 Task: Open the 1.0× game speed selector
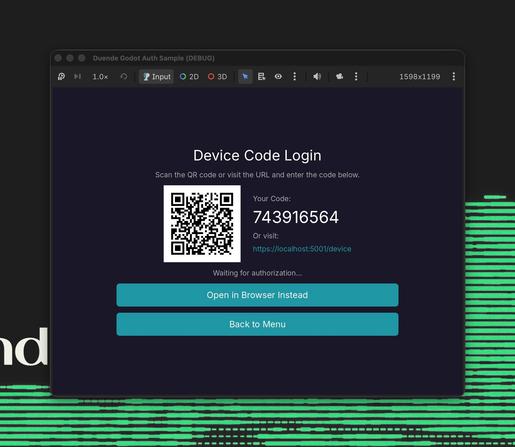100,77
